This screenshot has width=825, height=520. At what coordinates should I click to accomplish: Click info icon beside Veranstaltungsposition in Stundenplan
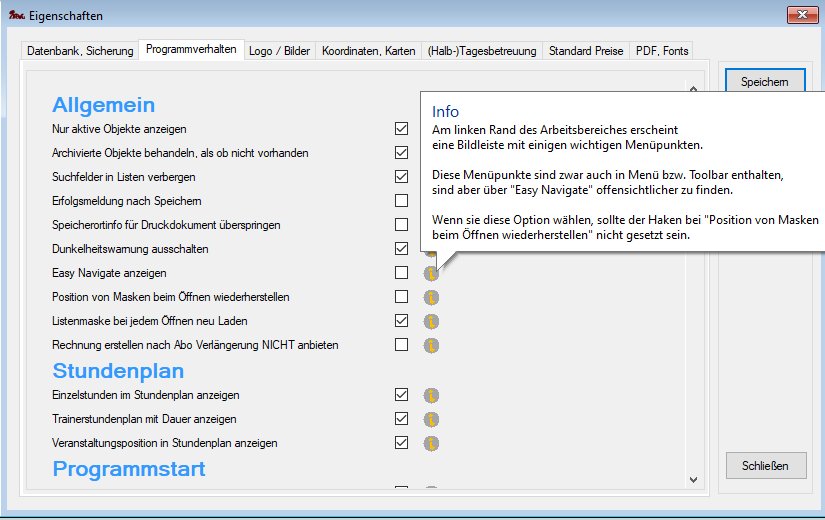coord(431,443)
